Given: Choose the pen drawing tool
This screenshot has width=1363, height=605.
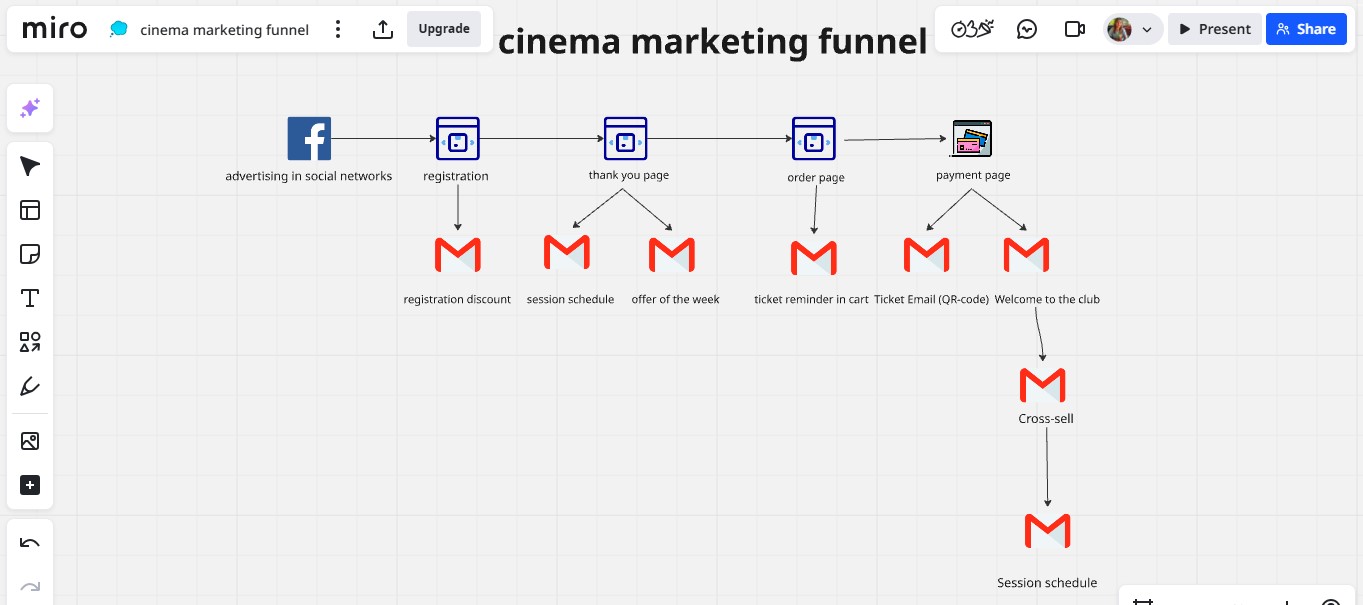Looking at the screenshot, I should point(30,386).
